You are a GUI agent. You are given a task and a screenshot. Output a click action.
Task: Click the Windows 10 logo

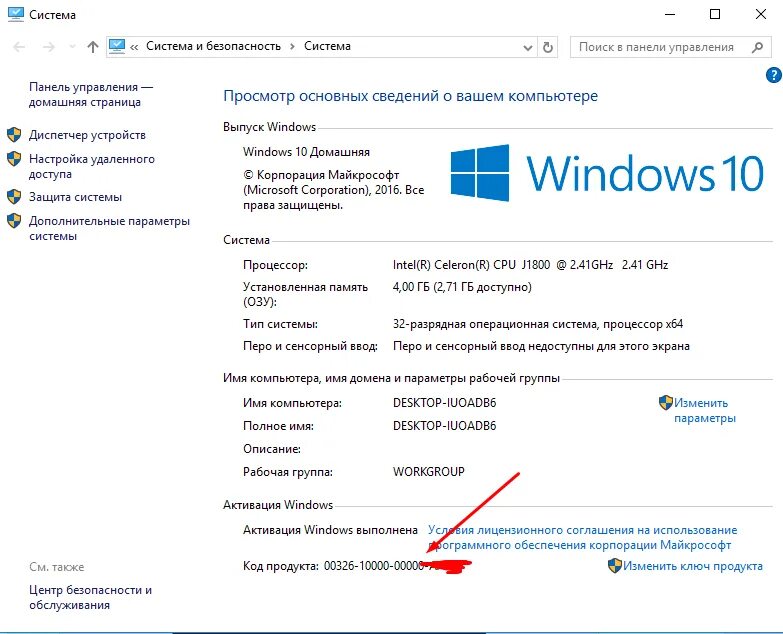(607, 173)
